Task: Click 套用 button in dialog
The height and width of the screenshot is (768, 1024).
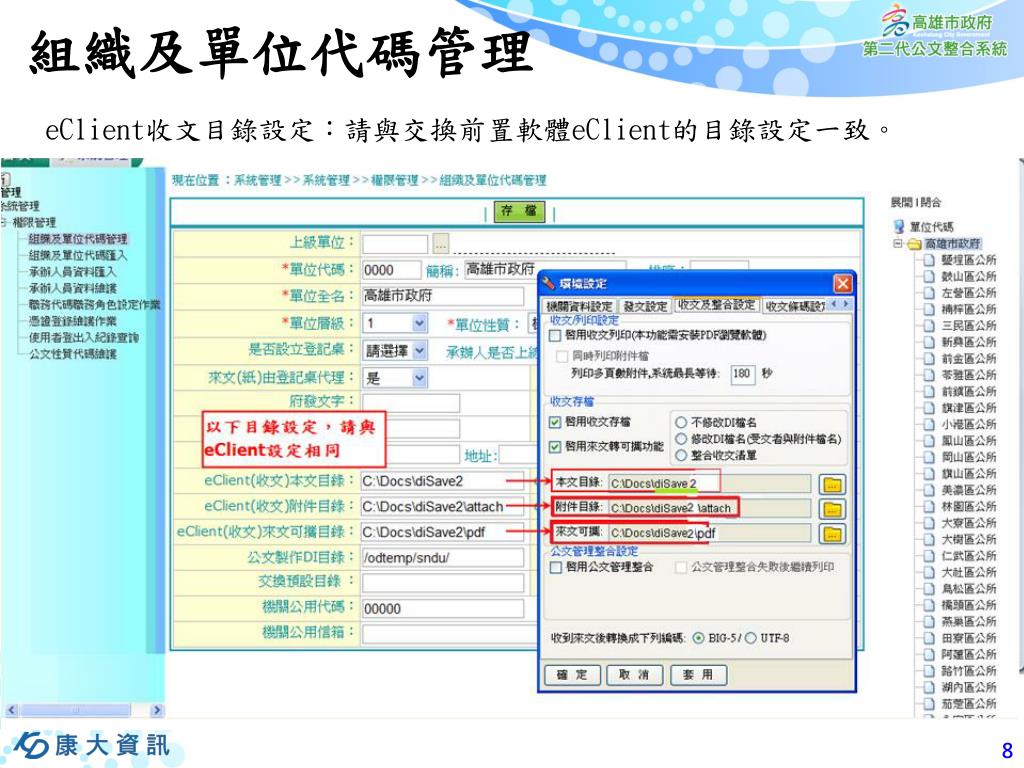Action: 698,675
